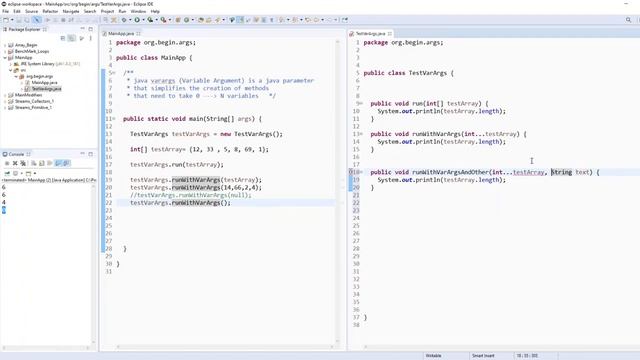Open the Display Selected Console dropdown

click(x=21, y=173)
